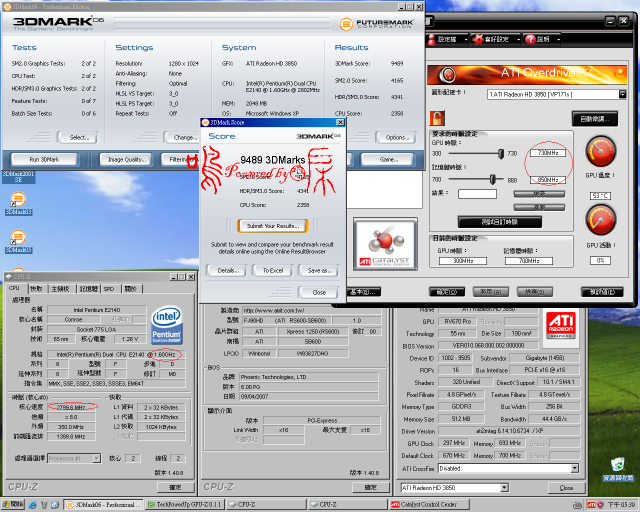Launch Internet Explorer from quick launch
640x512 pixels.
[x=33, y=505]
